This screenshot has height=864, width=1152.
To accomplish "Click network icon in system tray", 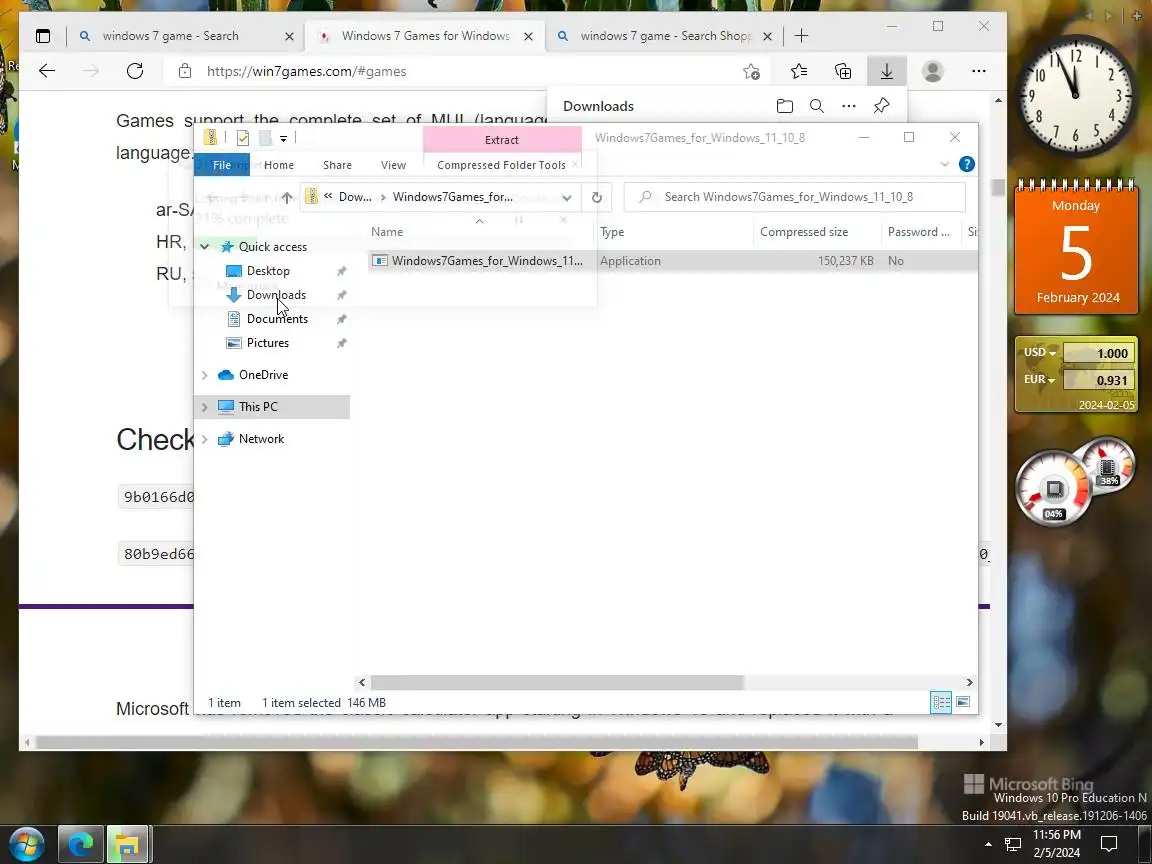I will (x=1013, y=844).
